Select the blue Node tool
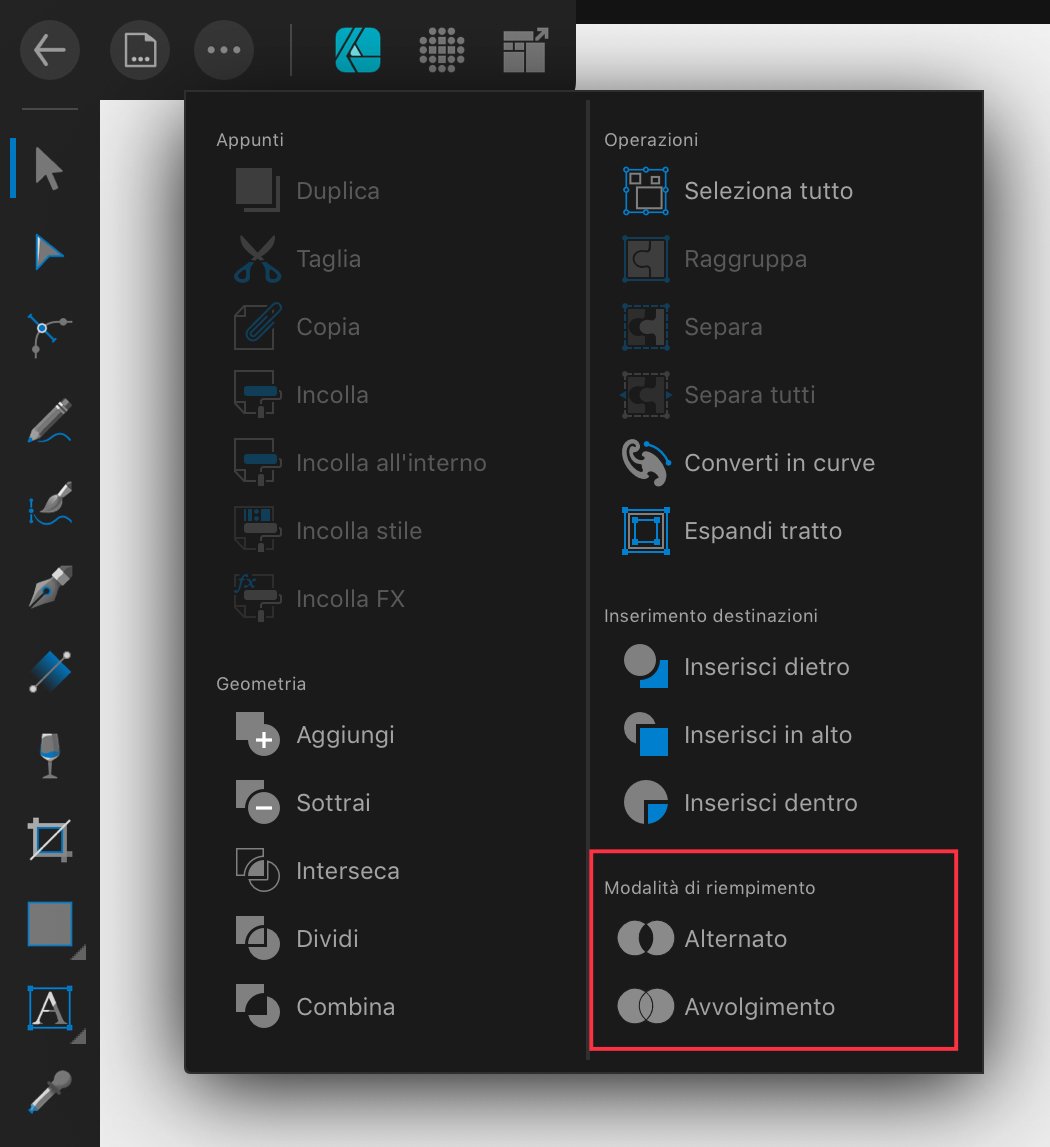Image resolution: width=1050 pixels, height=1147 pixels. coord(48,252)
